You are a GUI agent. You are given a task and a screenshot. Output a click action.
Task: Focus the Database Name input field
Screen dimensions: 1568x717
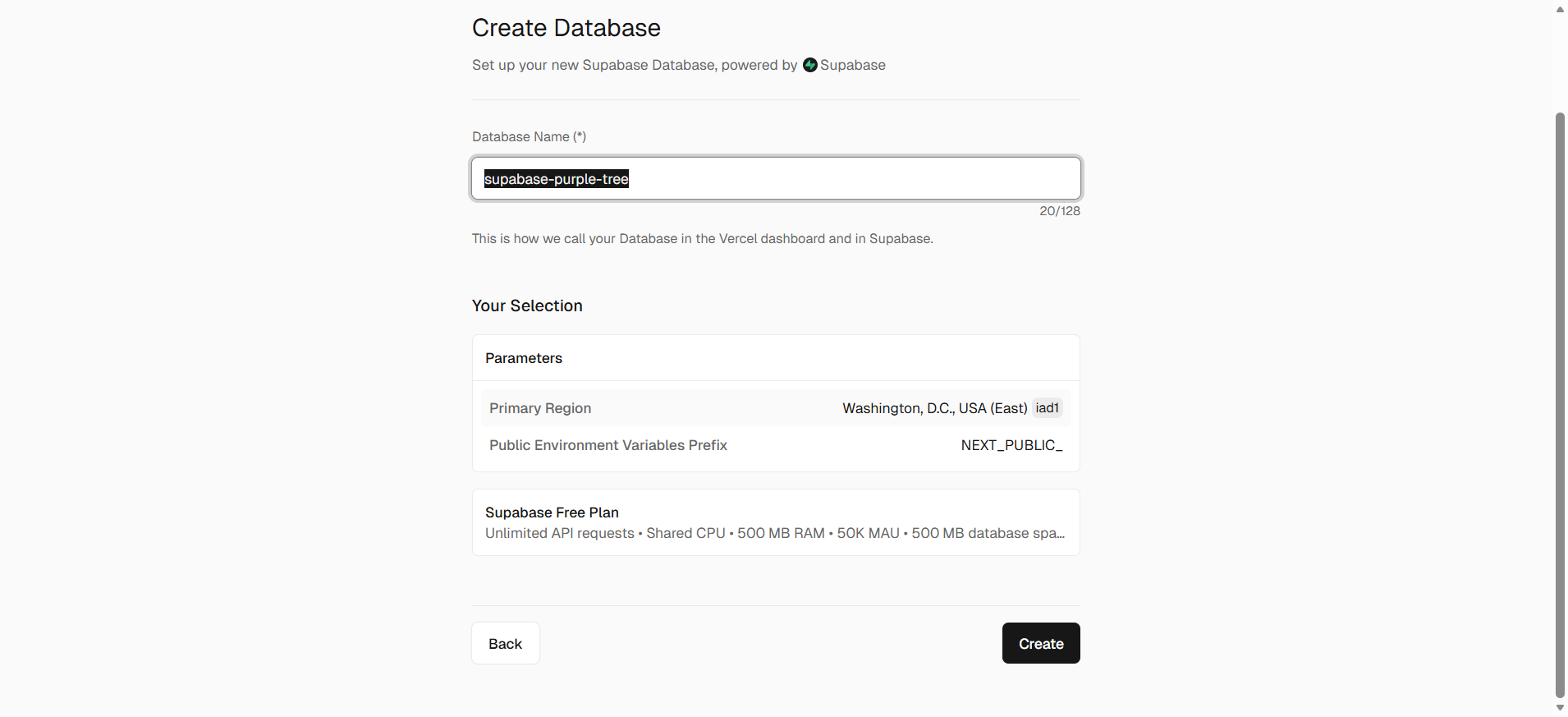coord(776,178)
